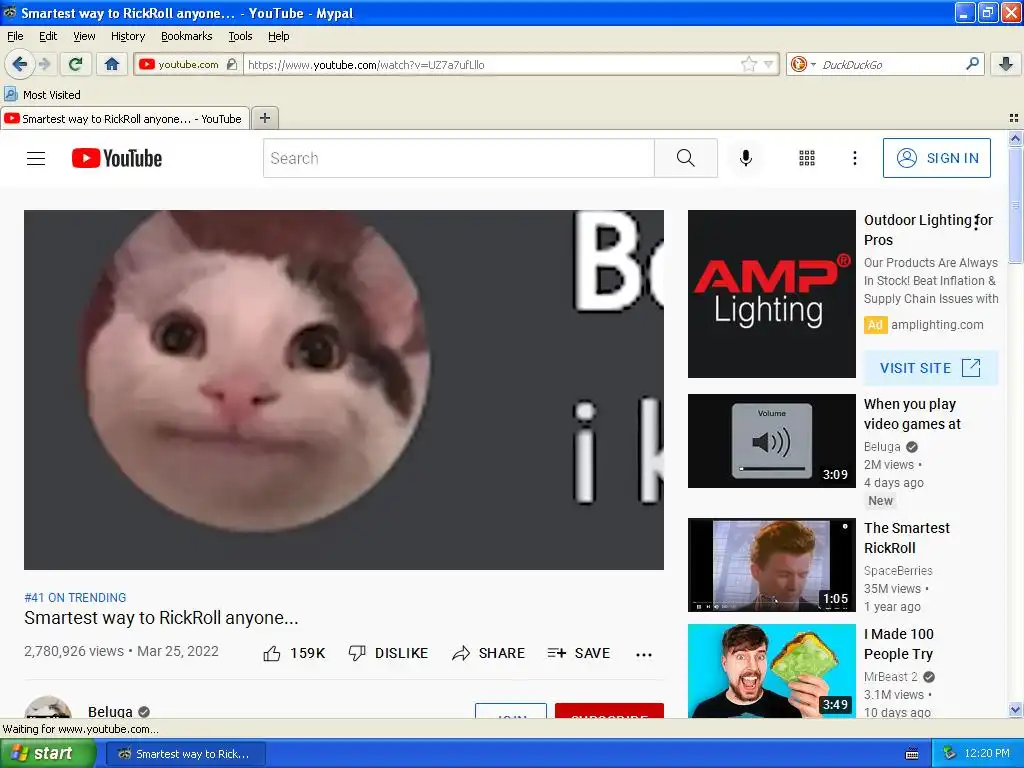Click the DISLIKE thumbs down button

pyautogui.click(x=388, y=653)
